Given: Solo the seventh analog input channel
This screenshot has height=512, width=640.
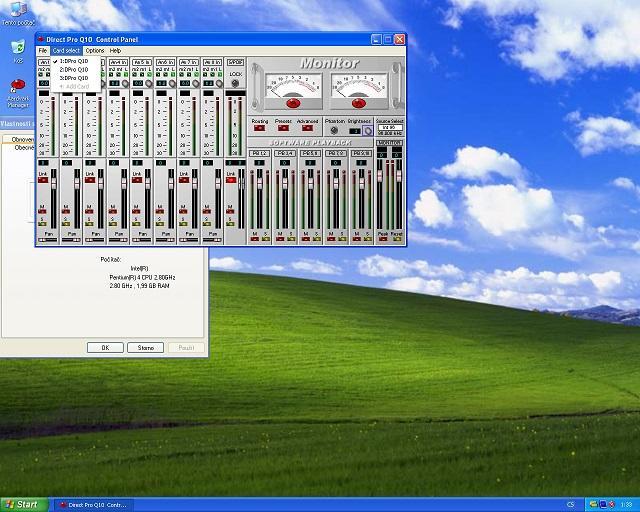Looking at the screenshot, I should (183, 224).
